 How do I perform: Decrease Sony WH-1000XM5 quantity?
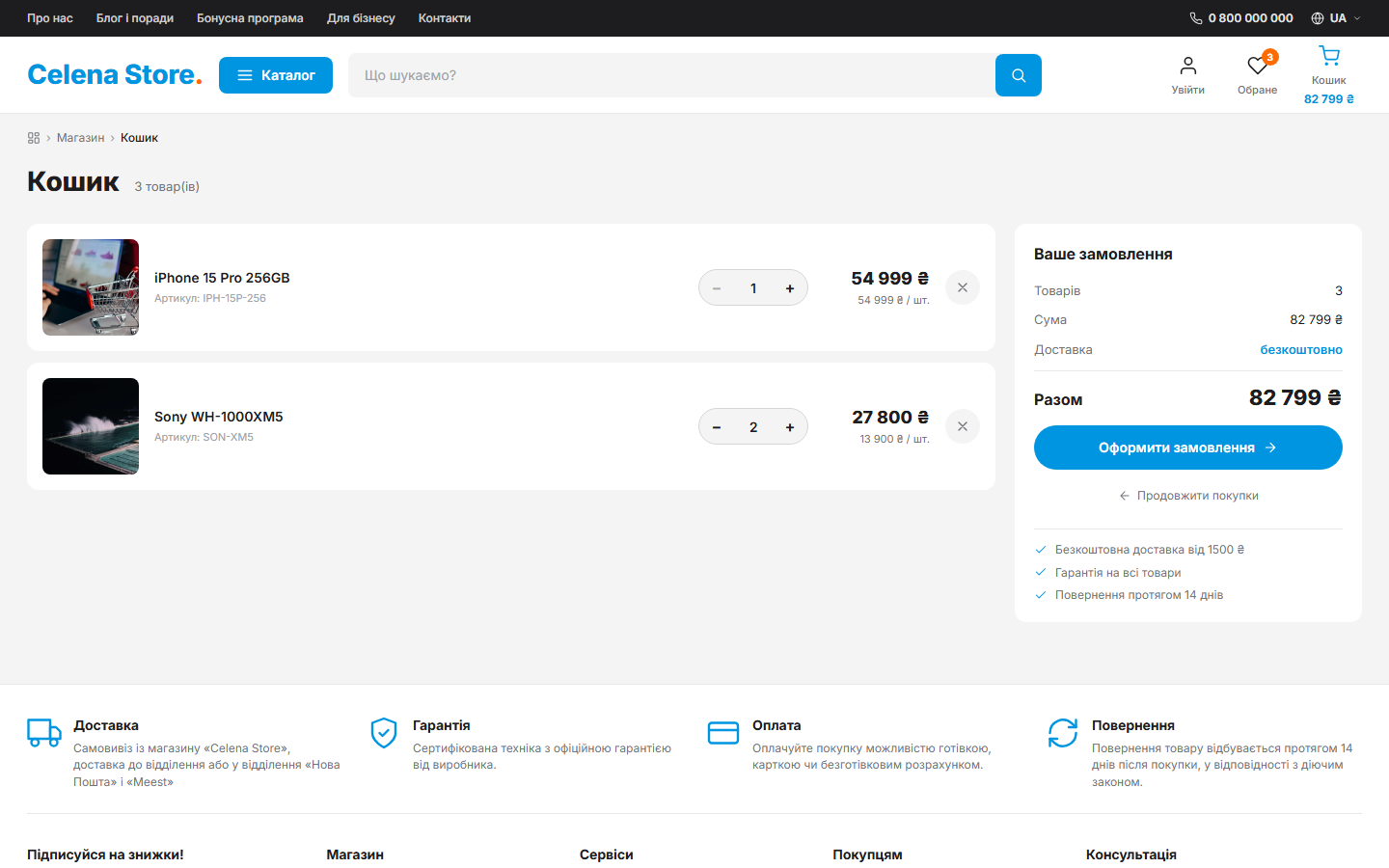[x=717, y=427]
